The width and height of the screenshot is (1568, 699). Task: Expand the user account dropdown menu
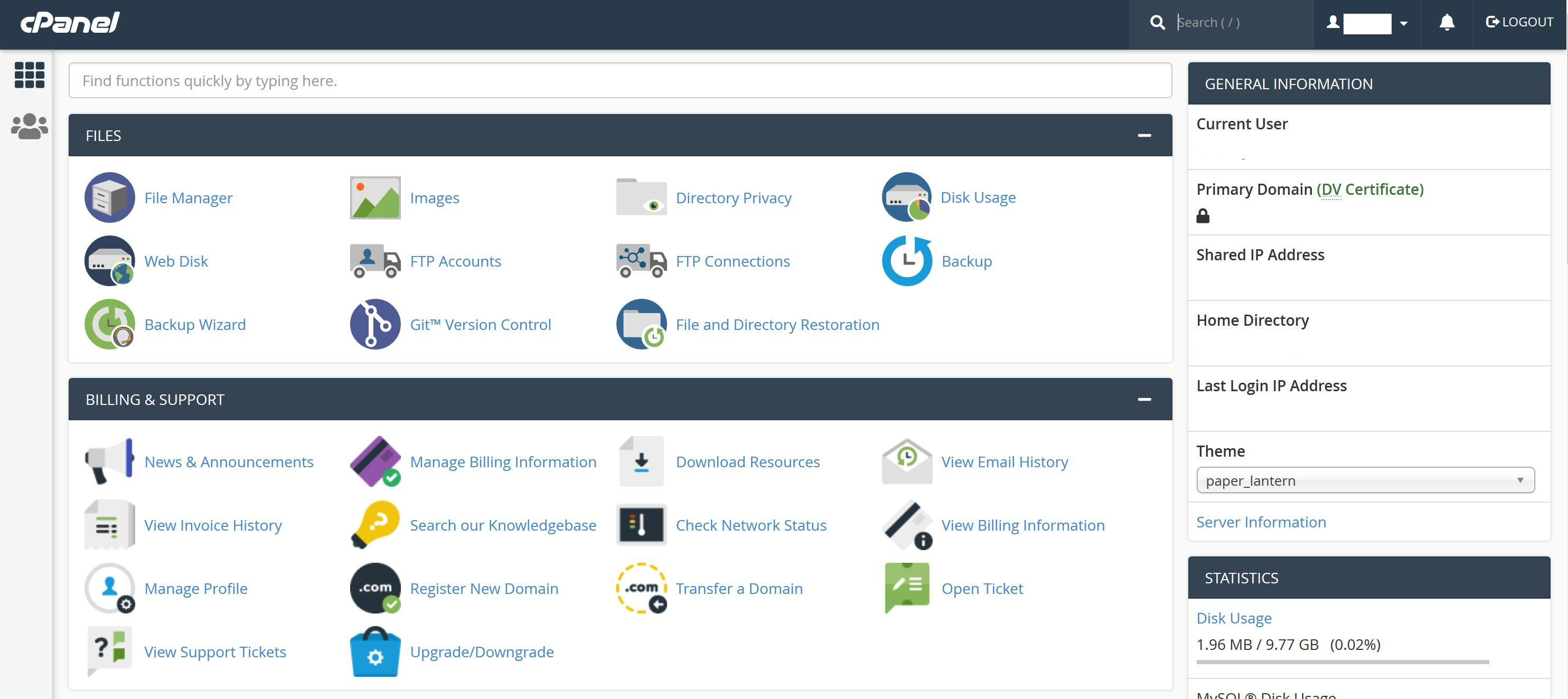pos(1403,23)
